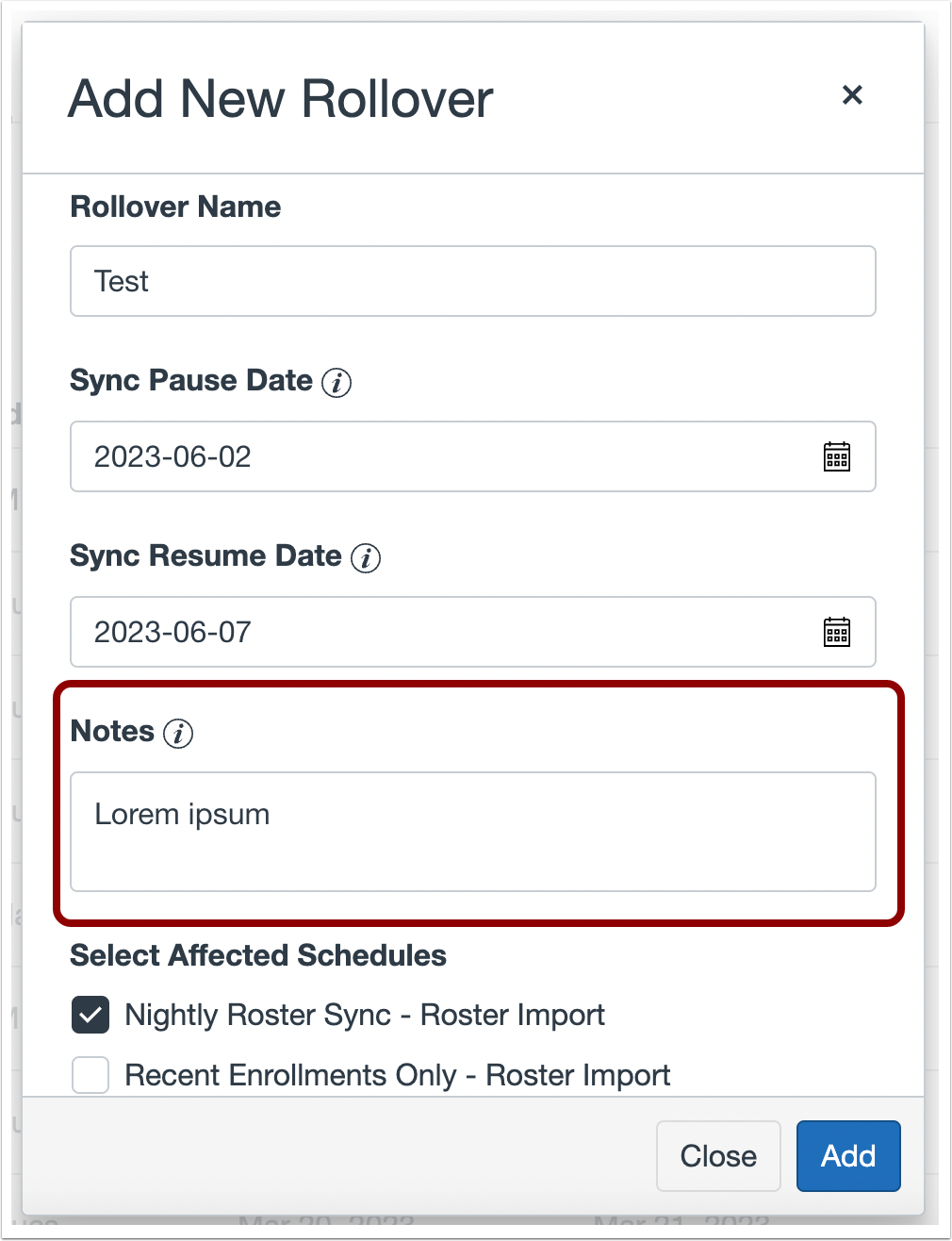
Task: Click the Notes box containing Lorem ipsum
Action: (x=473, y=832)
